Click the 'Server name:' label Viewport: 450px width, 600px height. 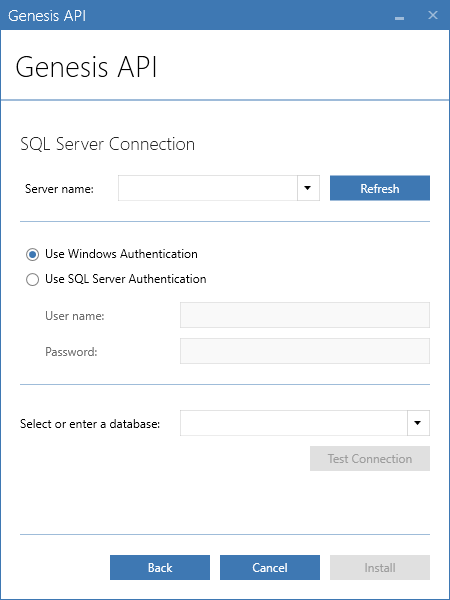[59, 189]
